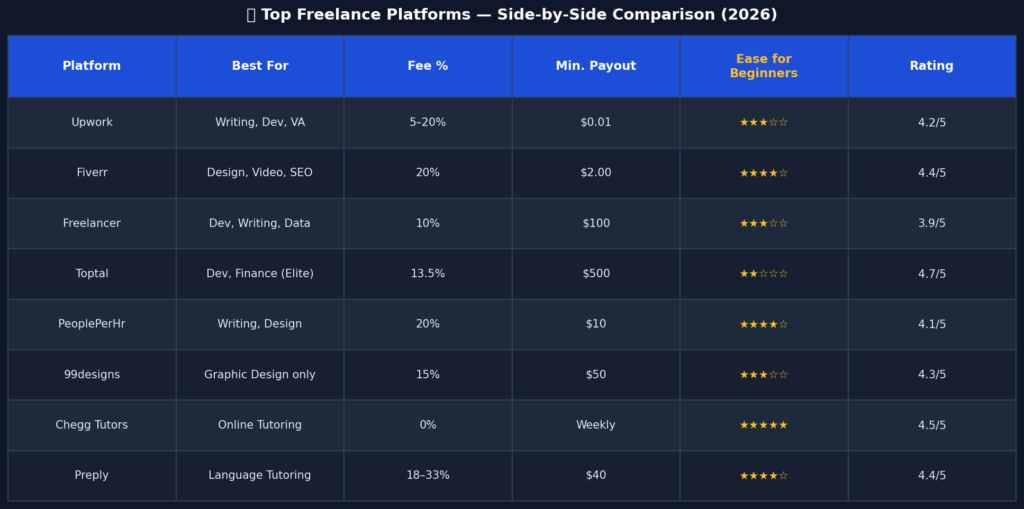Viewport: 1024px width, 509px height.
Task: Click Chegg Tutors' five-star ease rating
Action: coord(764,425)
